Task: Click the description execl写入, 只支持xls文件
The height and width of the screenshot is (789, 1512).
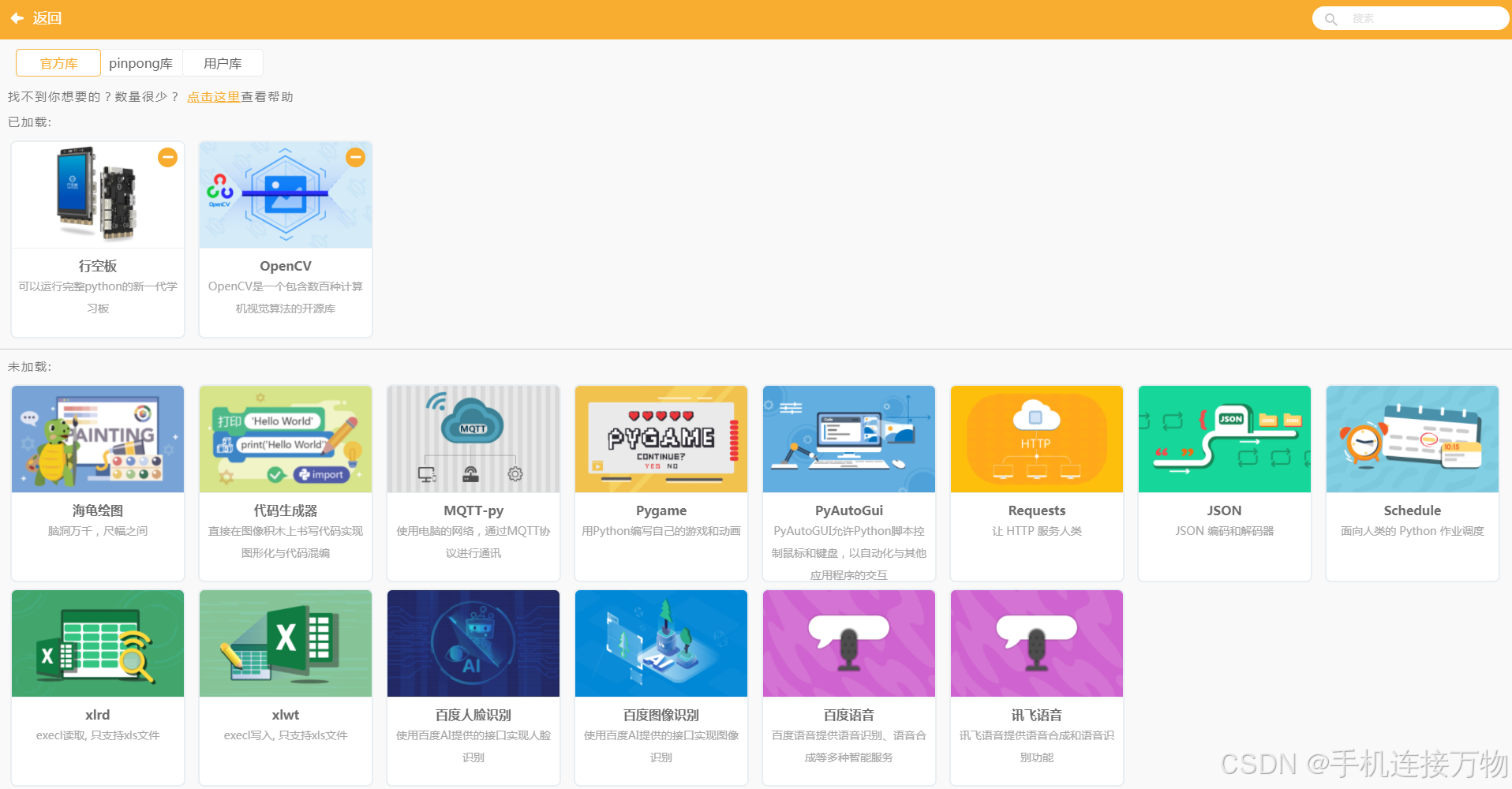Action: tap(286, 735)
